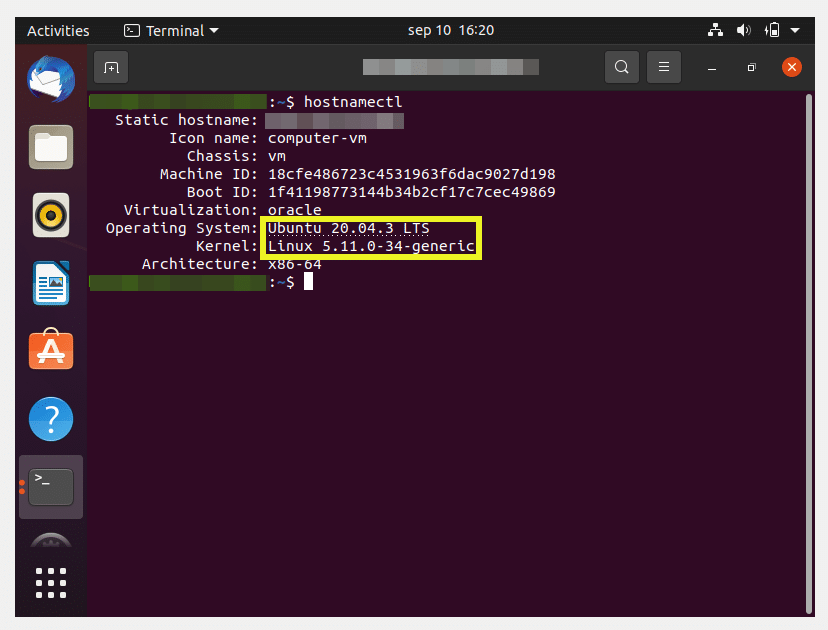Launch Rhythmbox music player from the dock
Viewport: 828px width, 630px height.
click(50, 215)
